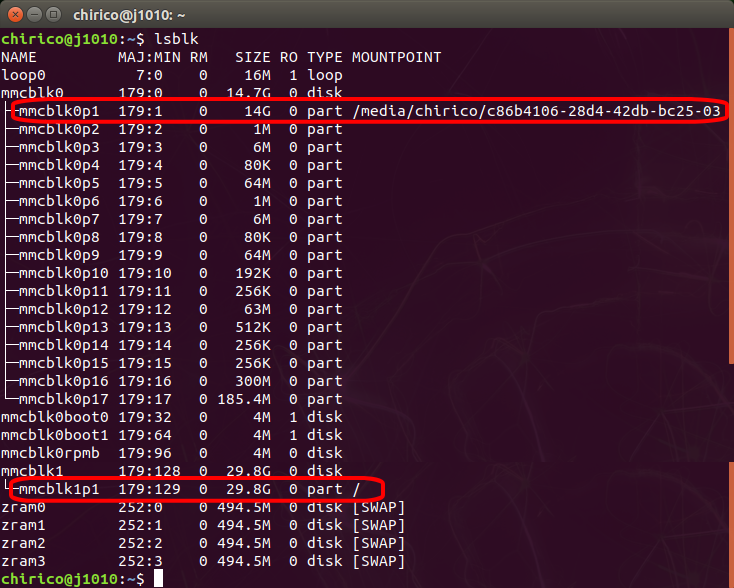Viewport: 734px width, 588px height.
Task: Click the terminal's vertical scrollbar
Action: [730, 200]
